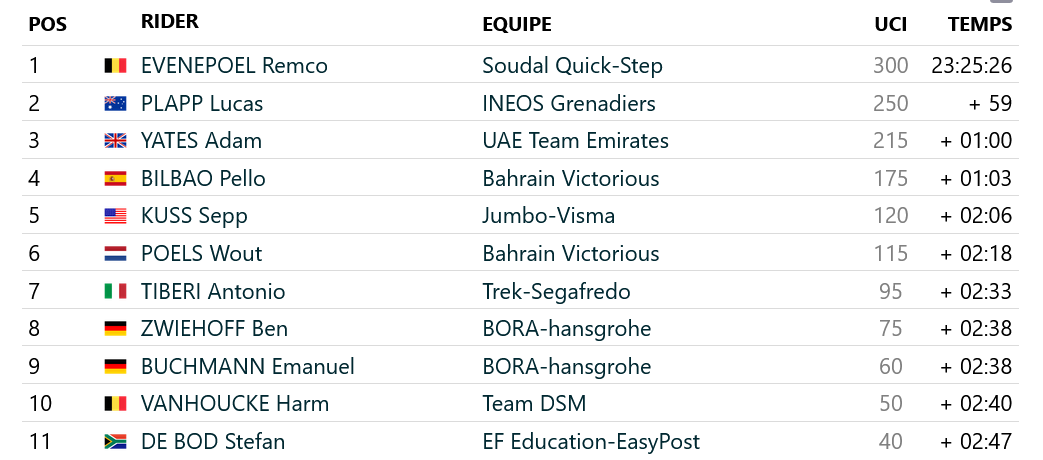Click the Australian flag next to Plapp
Image resolution: width=1043 pixels, height=460 pixels.
point(115,103)
